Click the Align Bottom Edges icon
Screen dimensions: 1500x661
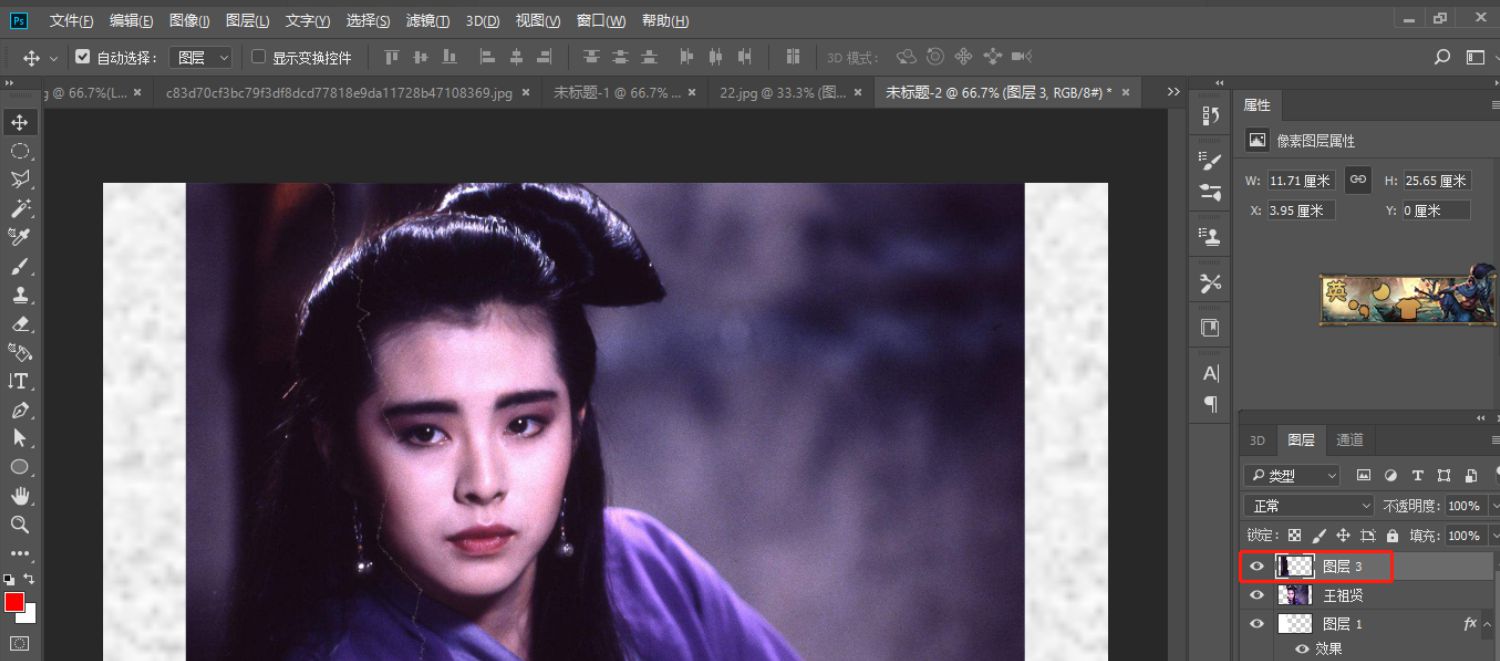(x=449, y=57)
